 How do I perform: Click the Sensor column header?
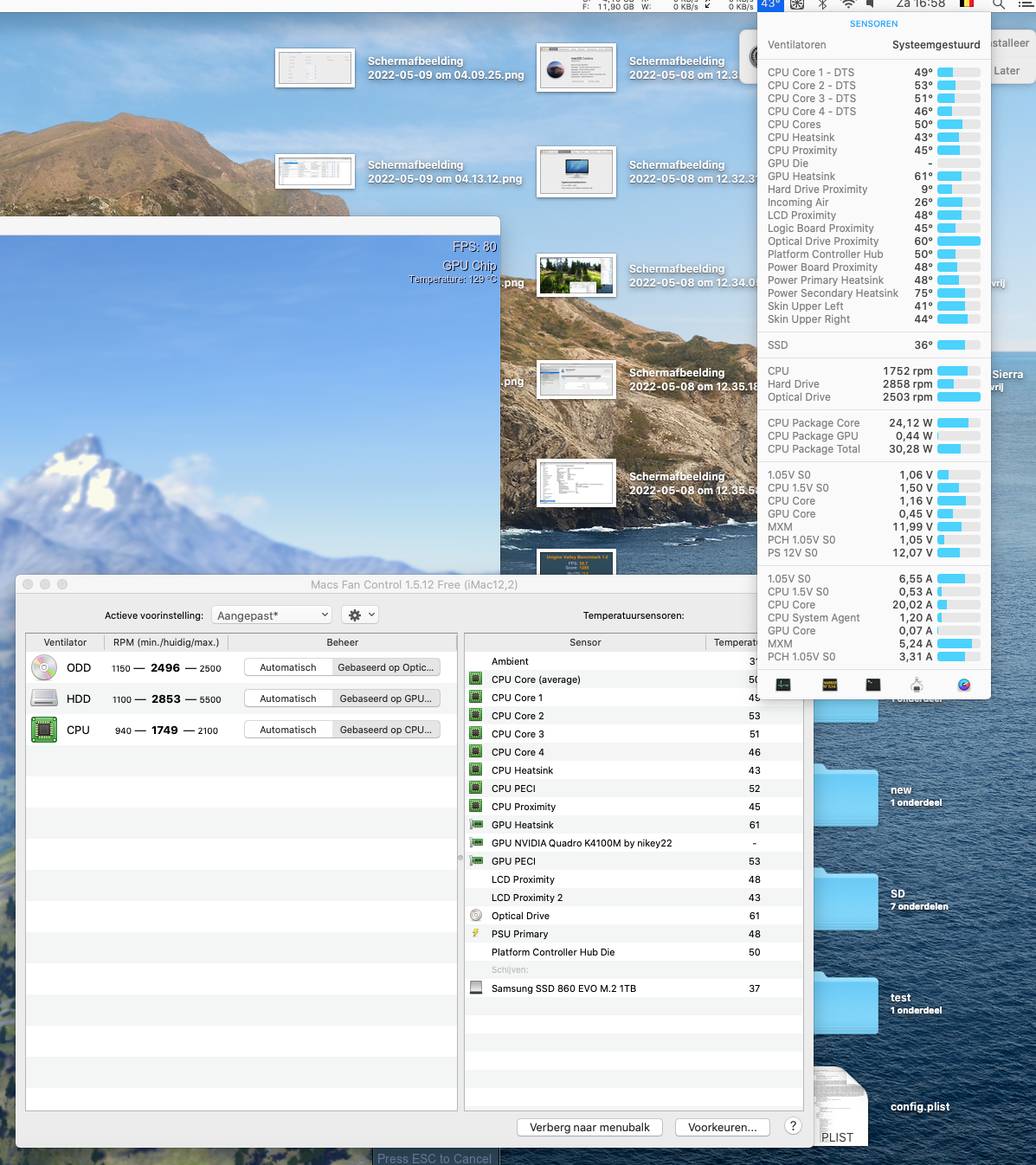[585, 642]
